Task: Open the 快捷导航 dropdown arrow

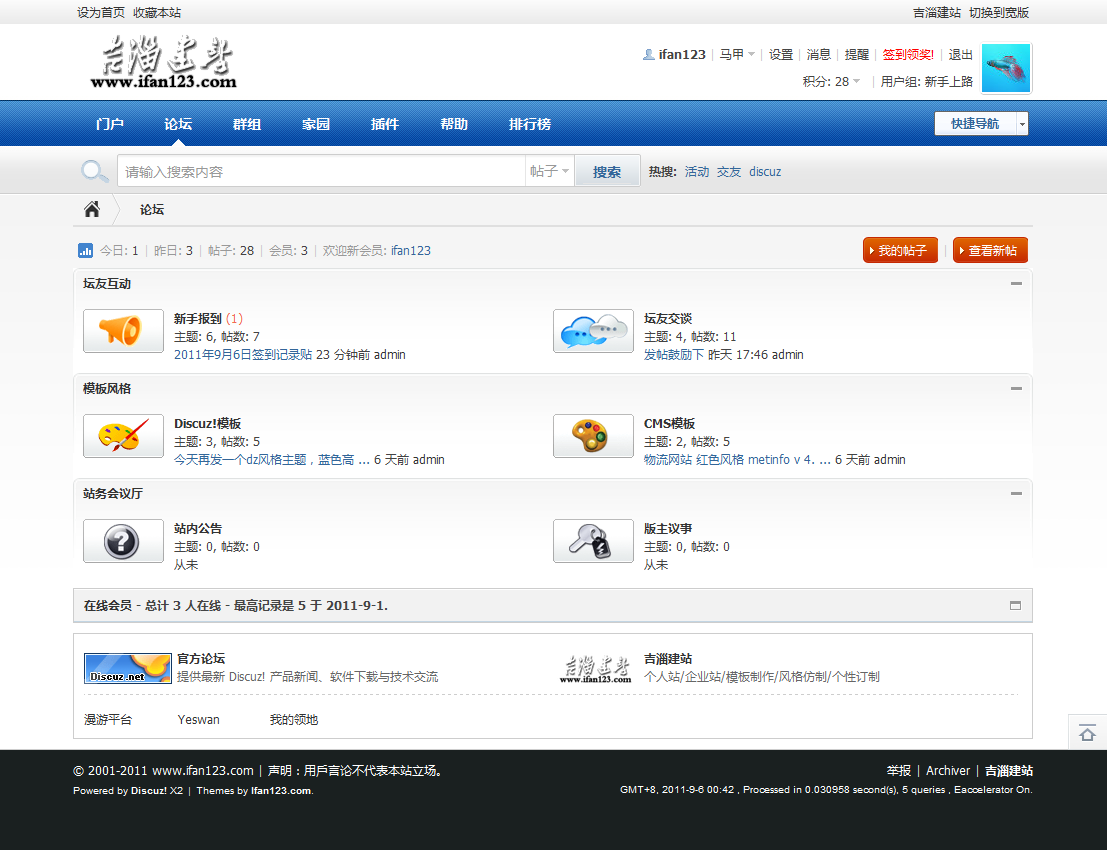Action: (1022, 124)
